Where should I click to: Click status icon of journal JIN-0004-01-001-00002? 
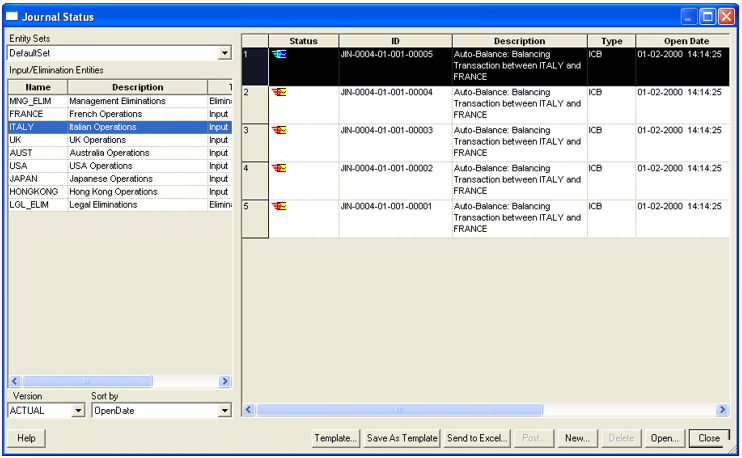(x=279, y=168)
